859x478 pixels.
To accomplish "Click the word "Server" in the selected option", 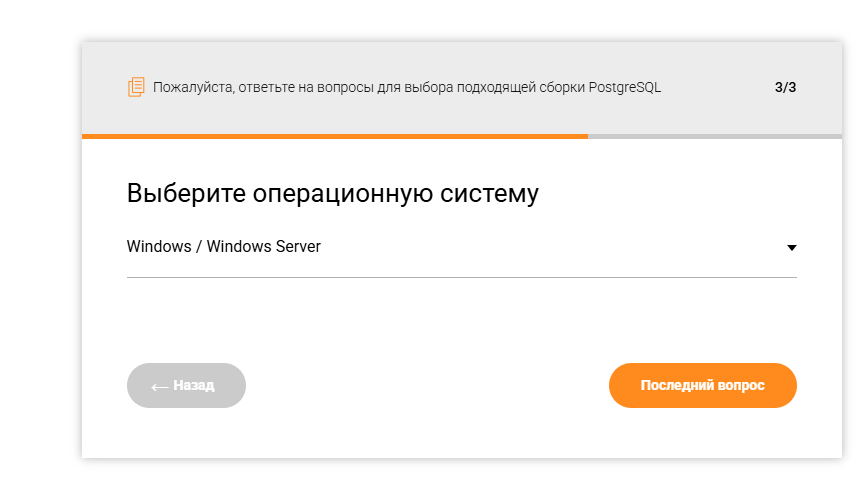I will coord(297,246).
